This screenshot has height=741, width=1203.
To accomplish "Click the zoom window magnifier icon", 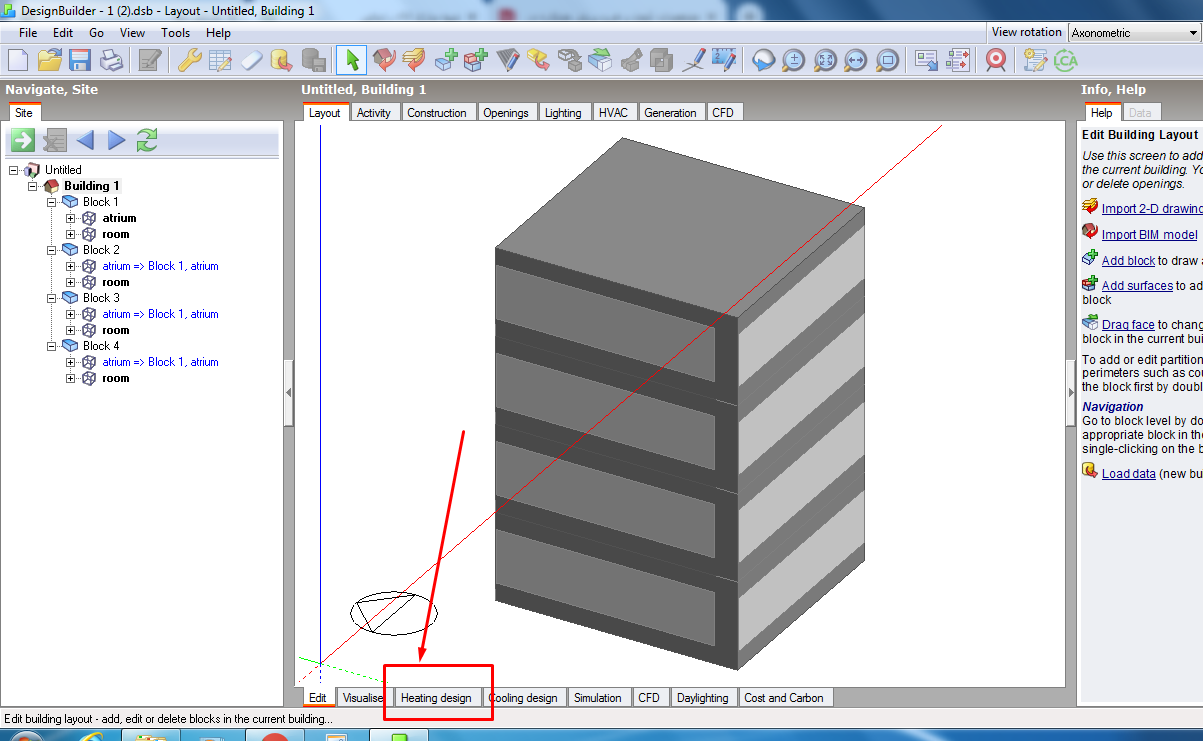I will tap(887, 60).
